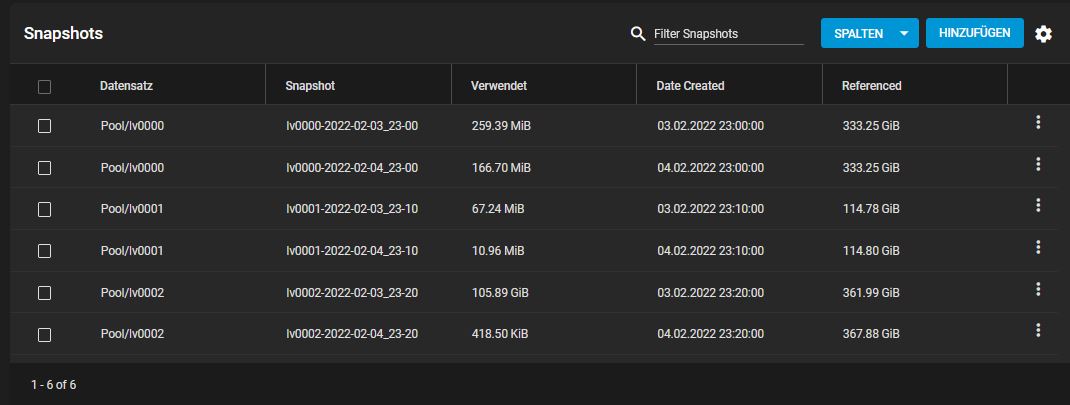Open actions menu for lv0001-2022-02-03_23-10 snapshot
This screenshot has height=405, width=1070.
pos(1038,205)
